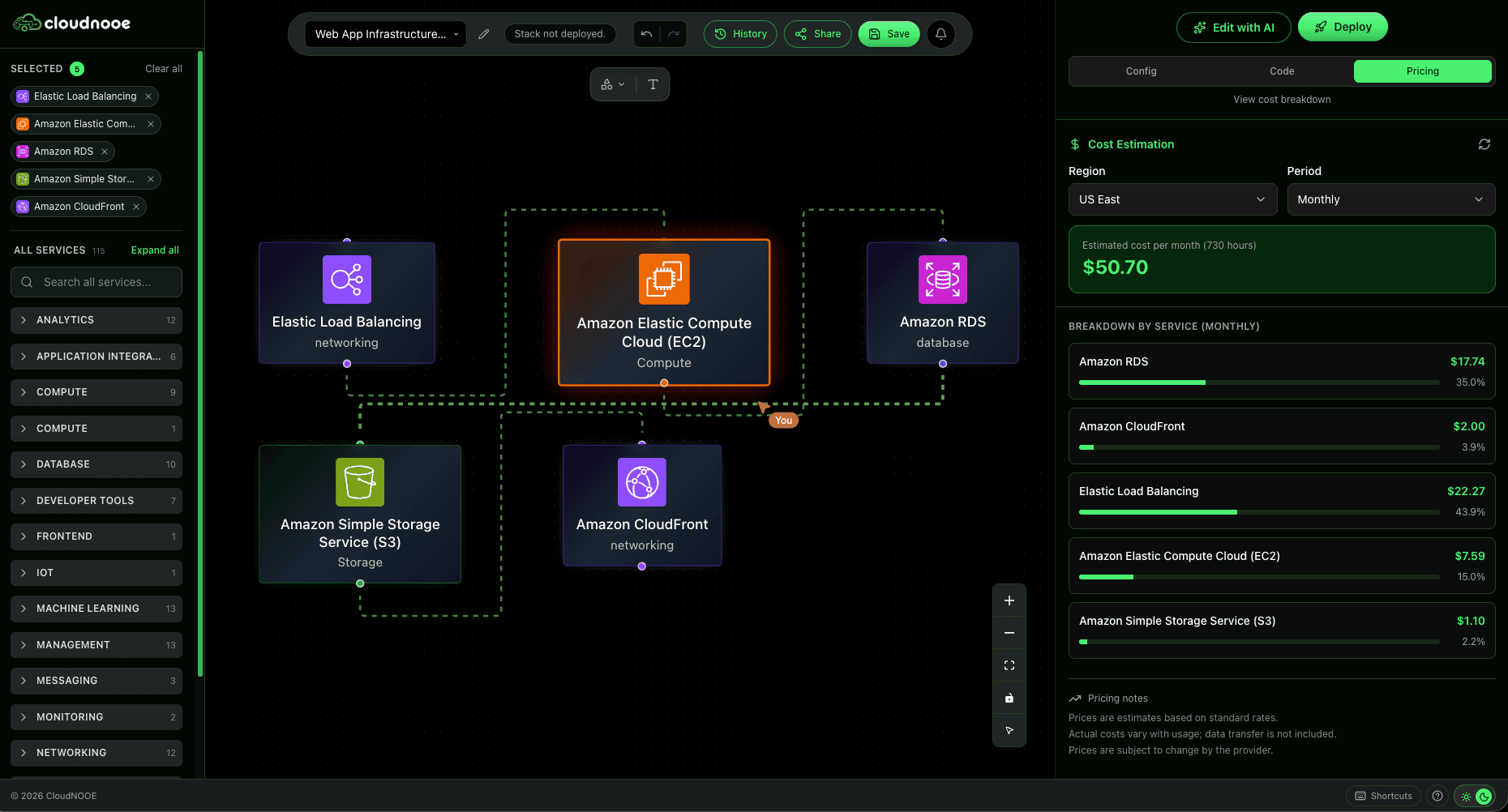The width and height of the screenshot is (1508, 812).
Task: Open the Web App Infrastructure project dropdown
Action: pyautogui.click(x=386, y=34)
